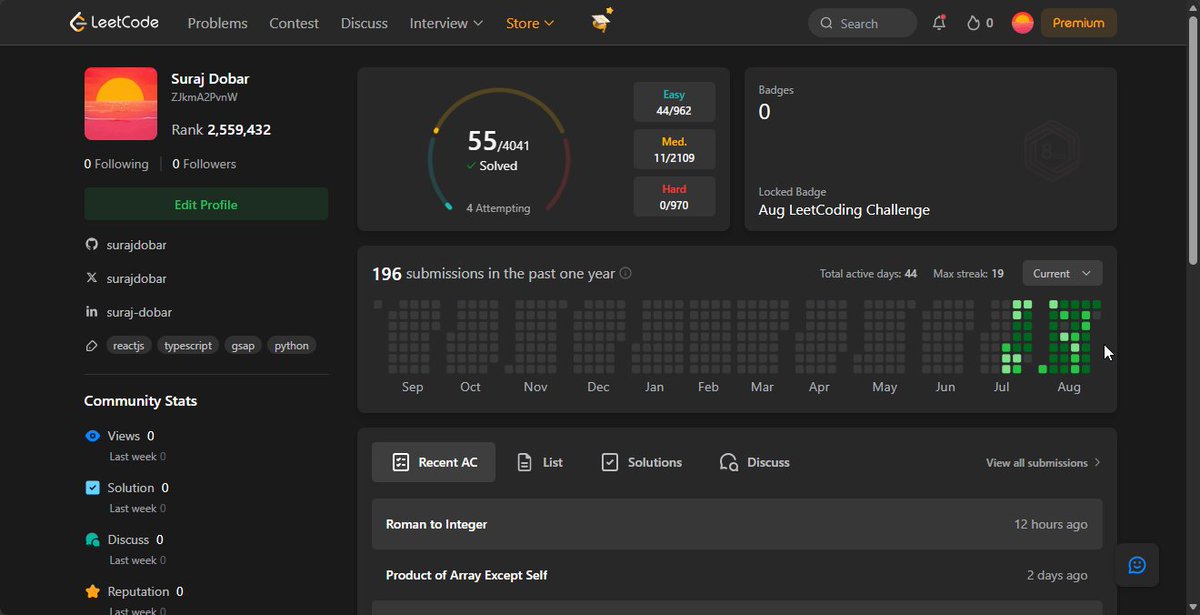Expand the Interview dropdown menu
Viewport: 1200px width, 615px height.
[446, 23]
